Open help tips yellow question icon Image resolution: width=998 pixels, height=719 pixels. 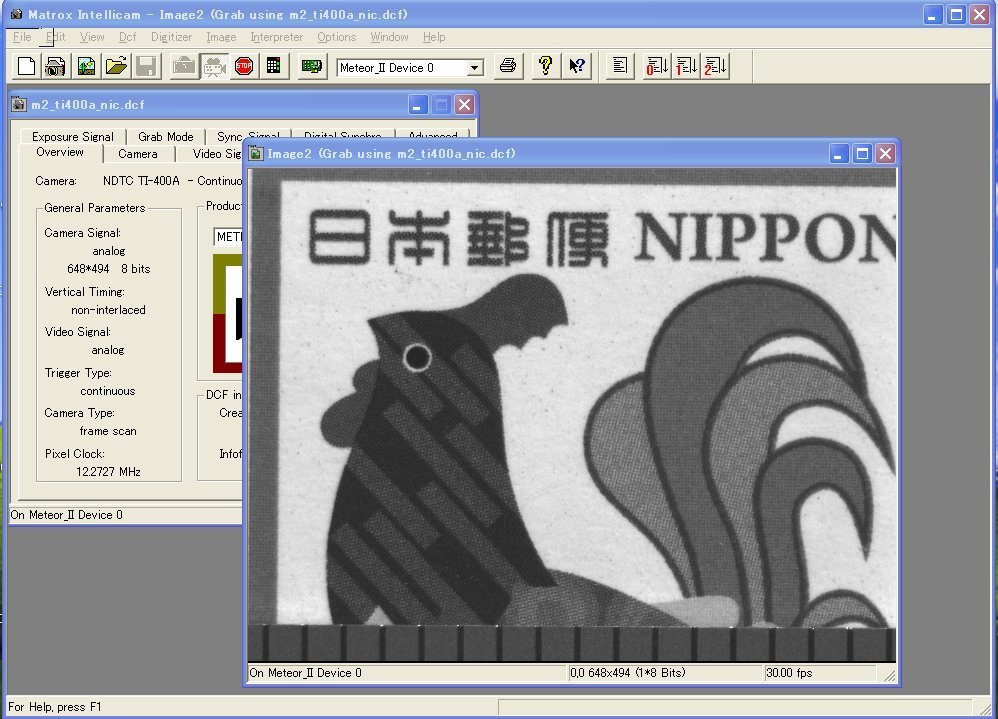click(545, 66)
